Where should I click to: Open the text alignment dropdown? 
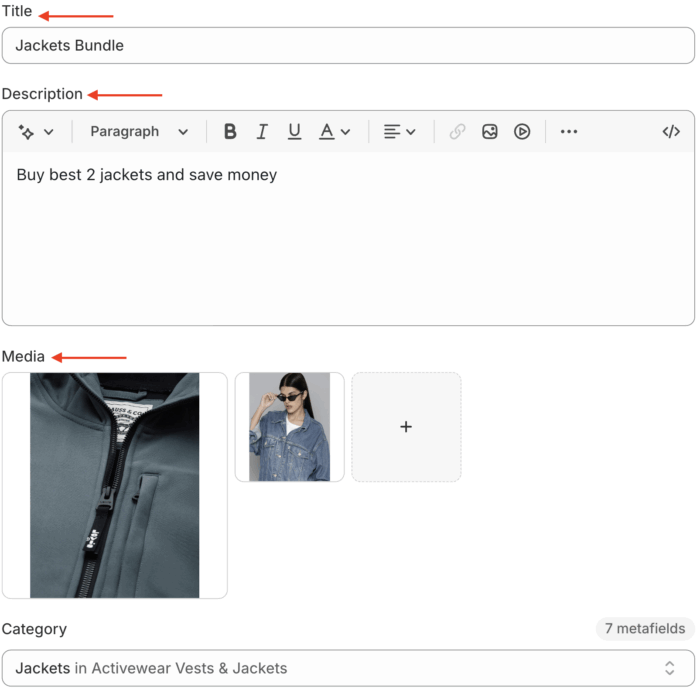tap(400, 132)
